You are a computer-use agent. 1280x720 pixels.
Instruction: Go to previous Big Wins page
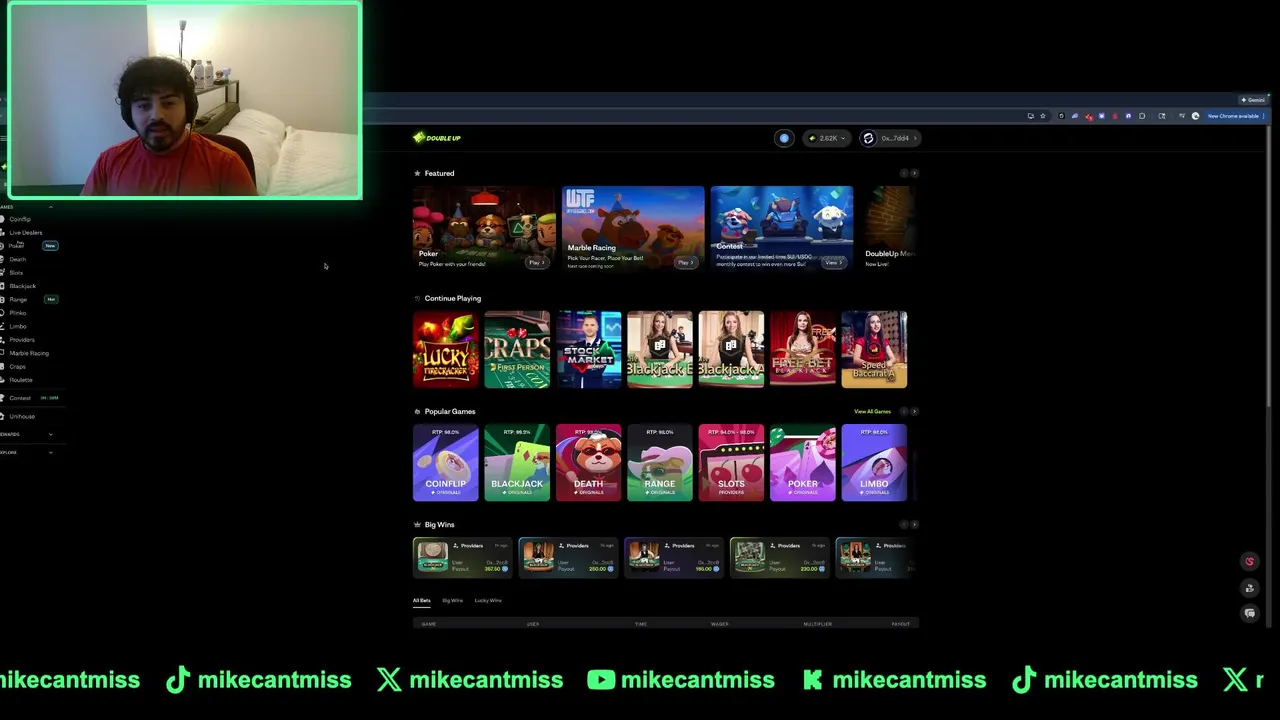[x=904, y=524]
